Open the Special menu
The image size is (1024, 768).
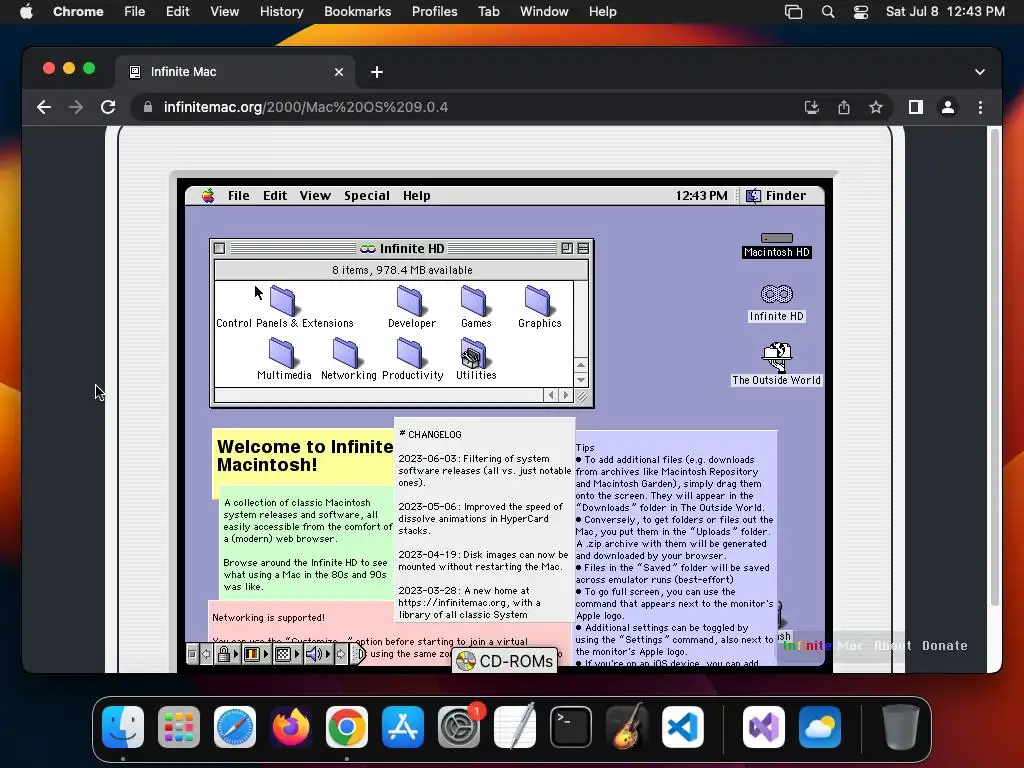(x=366, y=196)
